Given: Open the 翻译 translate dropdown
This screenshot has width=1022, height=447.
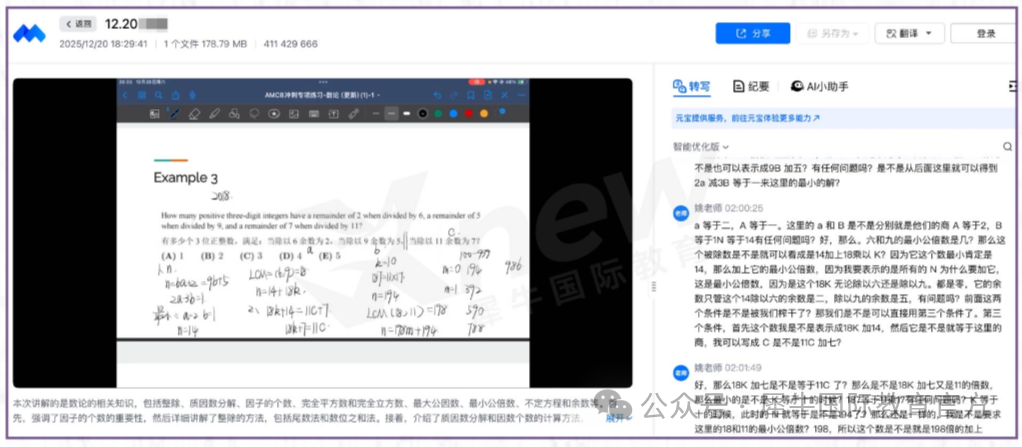Looking at the screenshot, I should coord(909,33).
